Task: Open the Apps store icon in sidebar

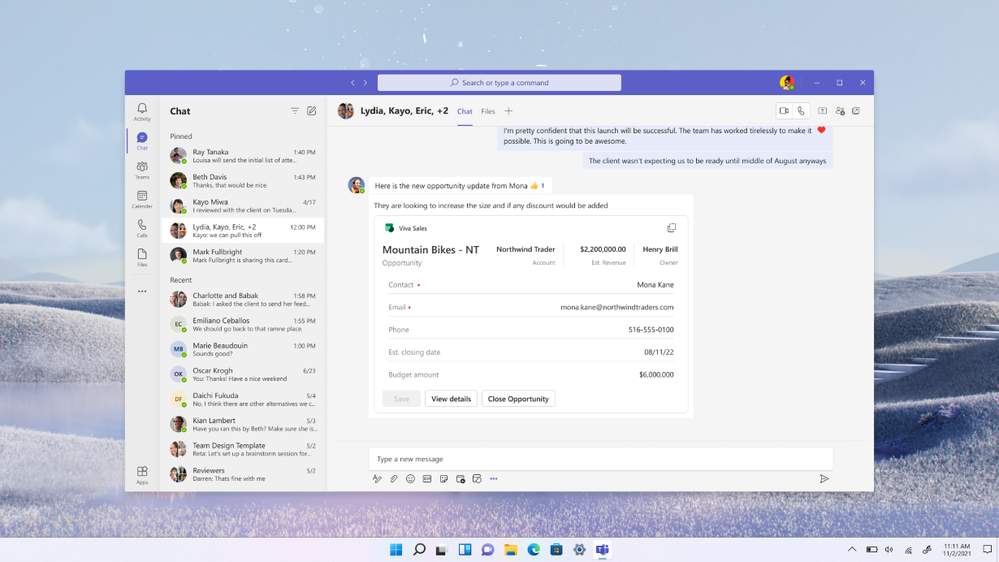Action: click(x=142, y=475)
